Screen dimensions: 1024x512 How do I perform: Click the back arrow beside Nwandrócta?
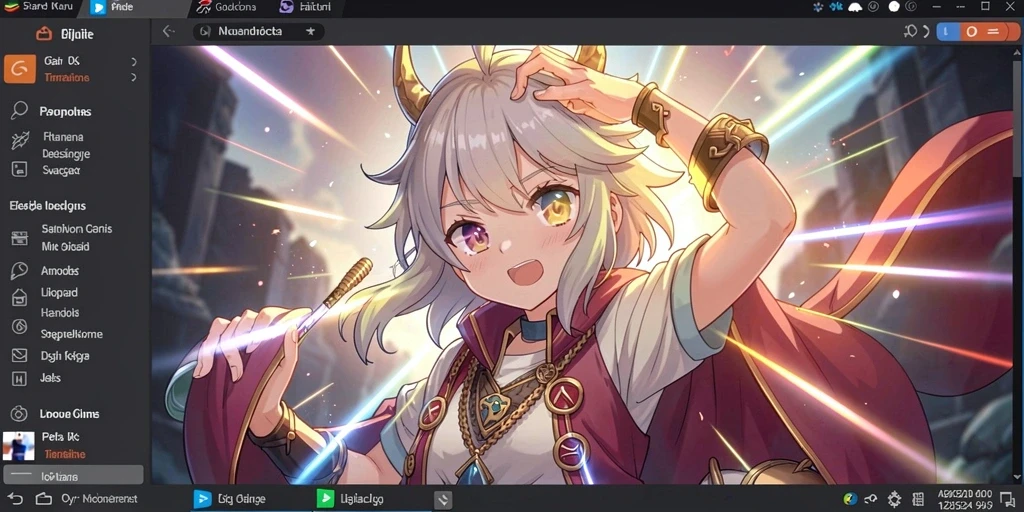[168, 31]
